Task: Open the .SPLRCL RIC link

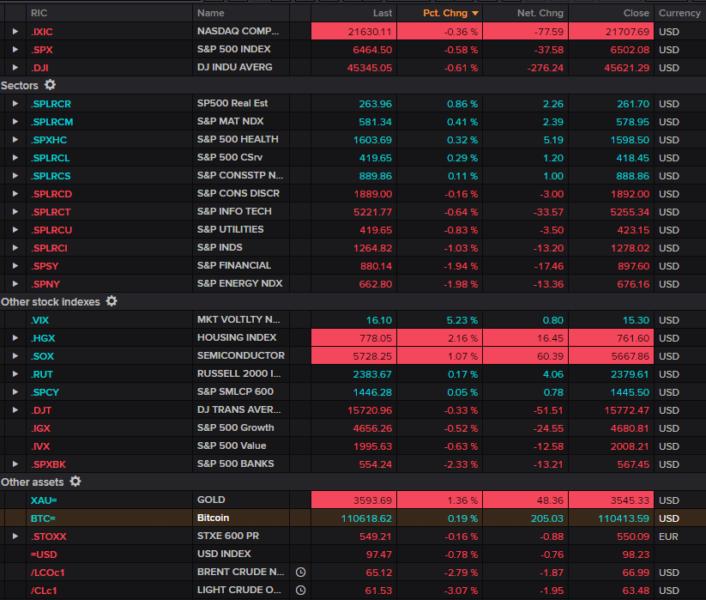Action: (x=50, y=158)
